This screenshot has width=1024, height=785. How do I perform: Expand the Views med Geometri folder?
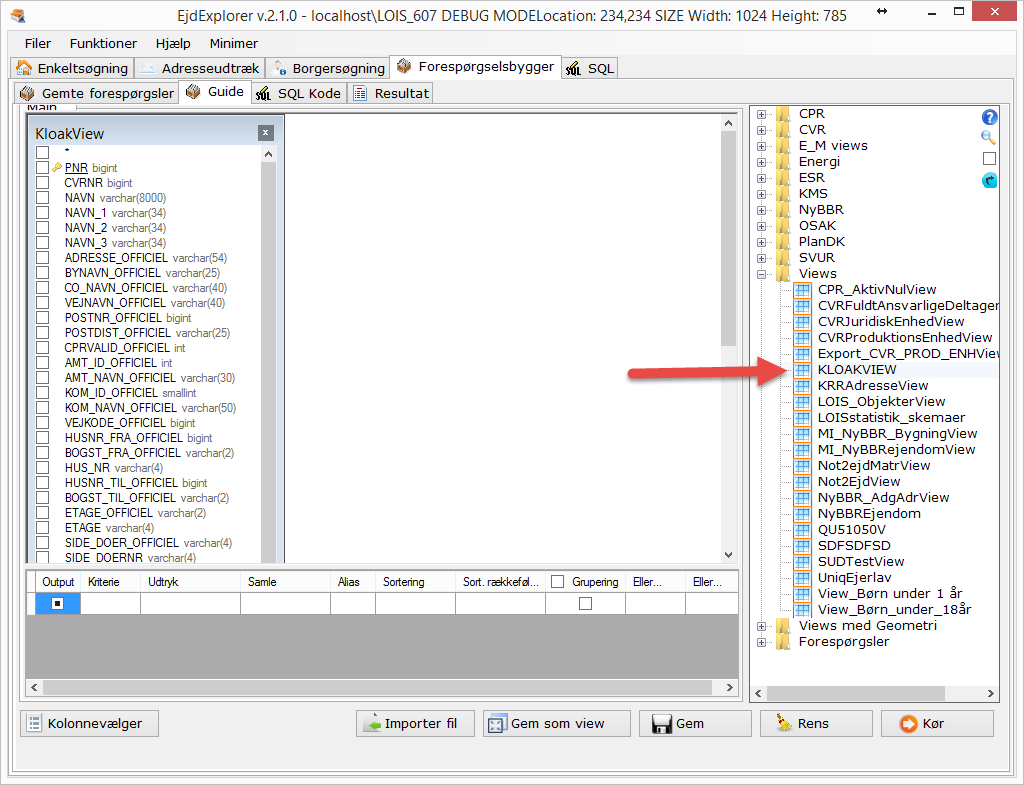762,626
